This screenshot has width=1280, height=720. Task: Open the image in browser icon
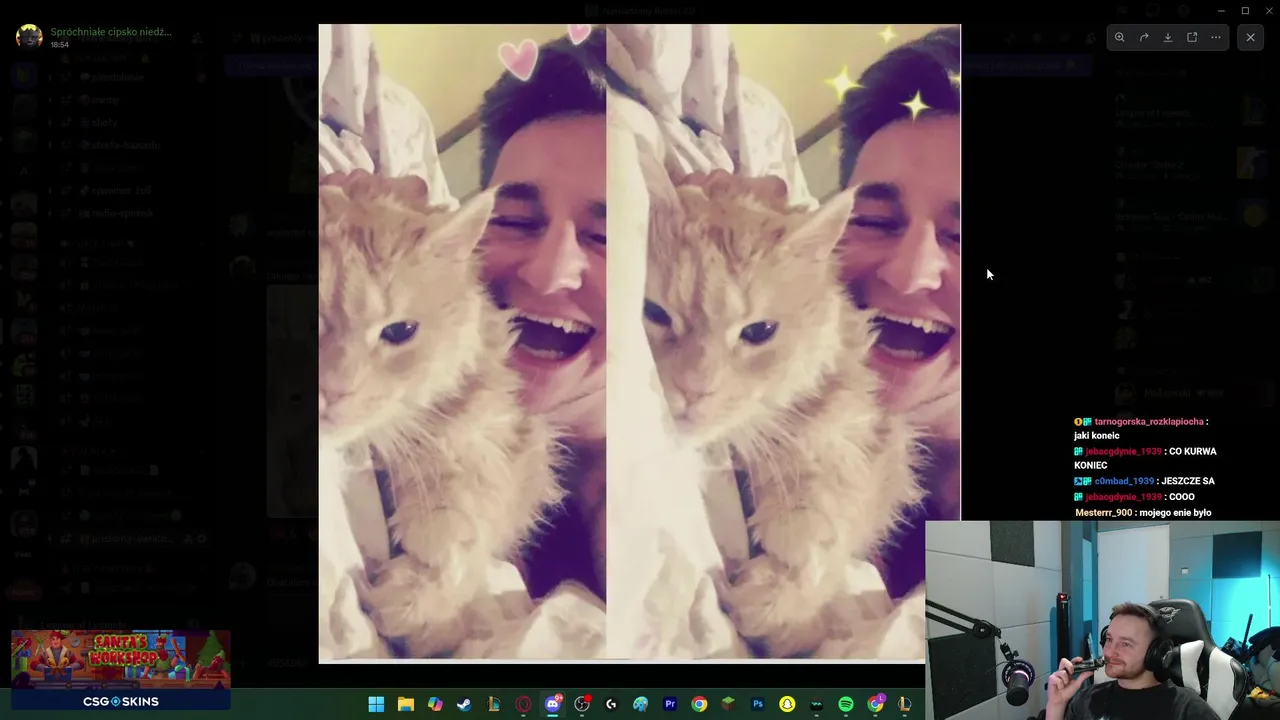pyautogui.click(x=1192, y=37)
